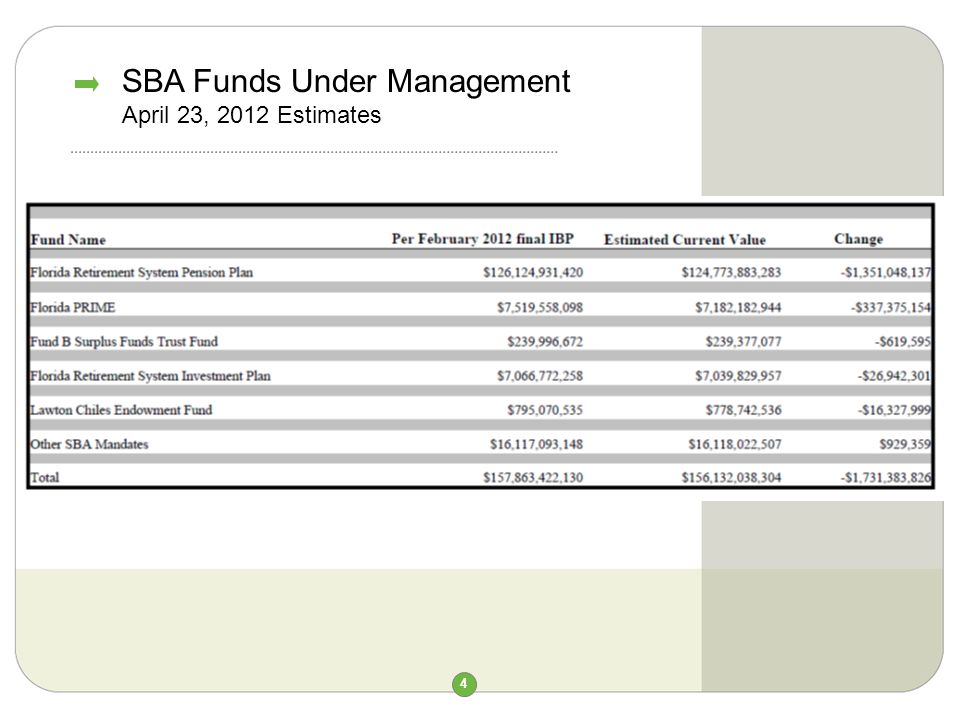Image resolution: width=960 pixels, height=720 pixels.
Task: Select the change -$16,327,999
Action: tap(894, 410)
